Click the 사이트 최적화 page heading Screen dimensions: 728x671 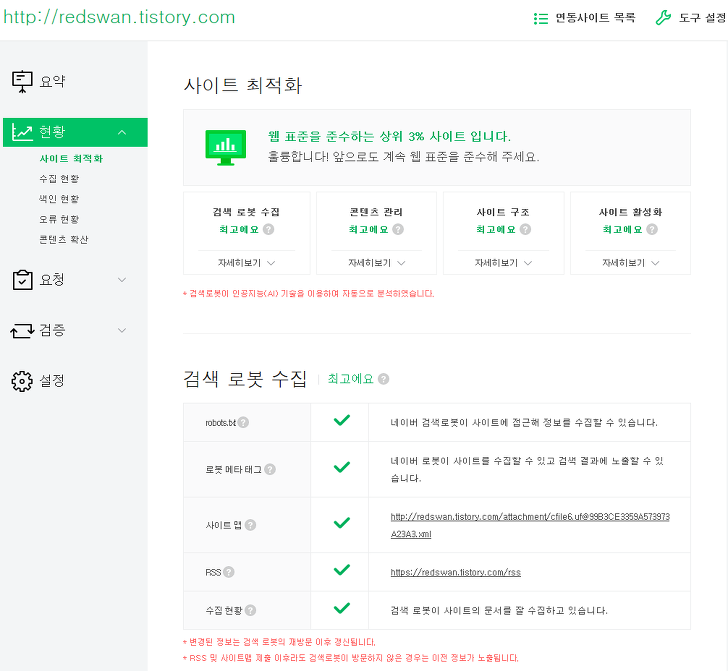pos(243,85)
